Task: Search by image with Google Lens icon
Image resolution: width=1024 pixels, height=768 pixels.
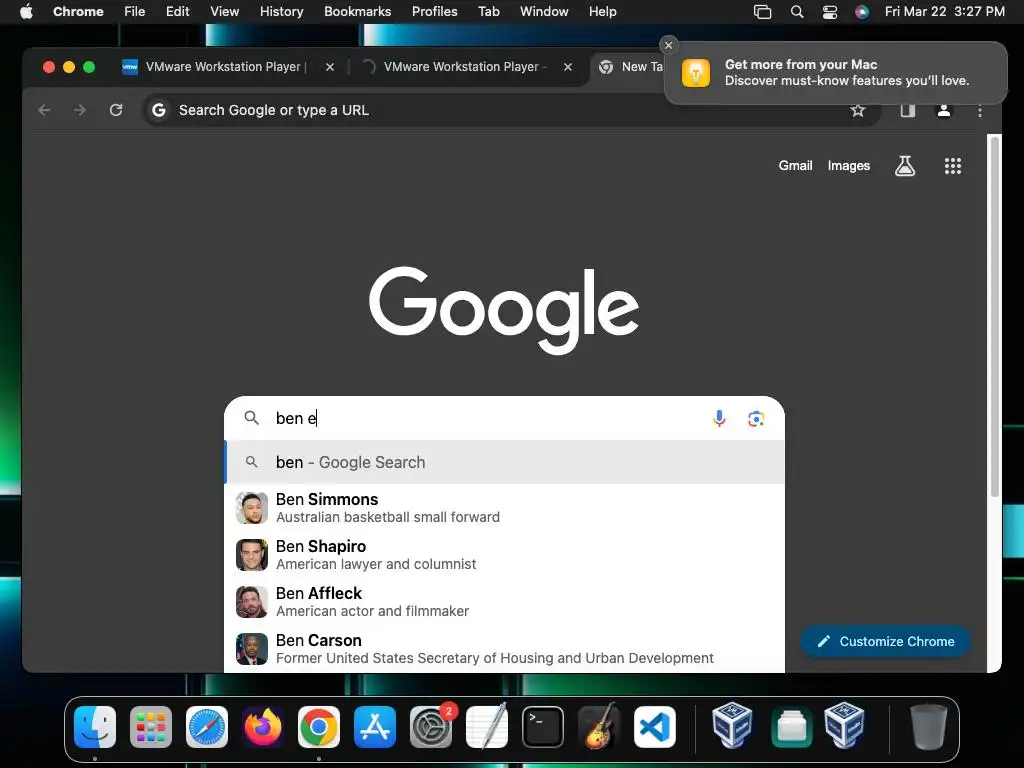Action: (756, 419)
